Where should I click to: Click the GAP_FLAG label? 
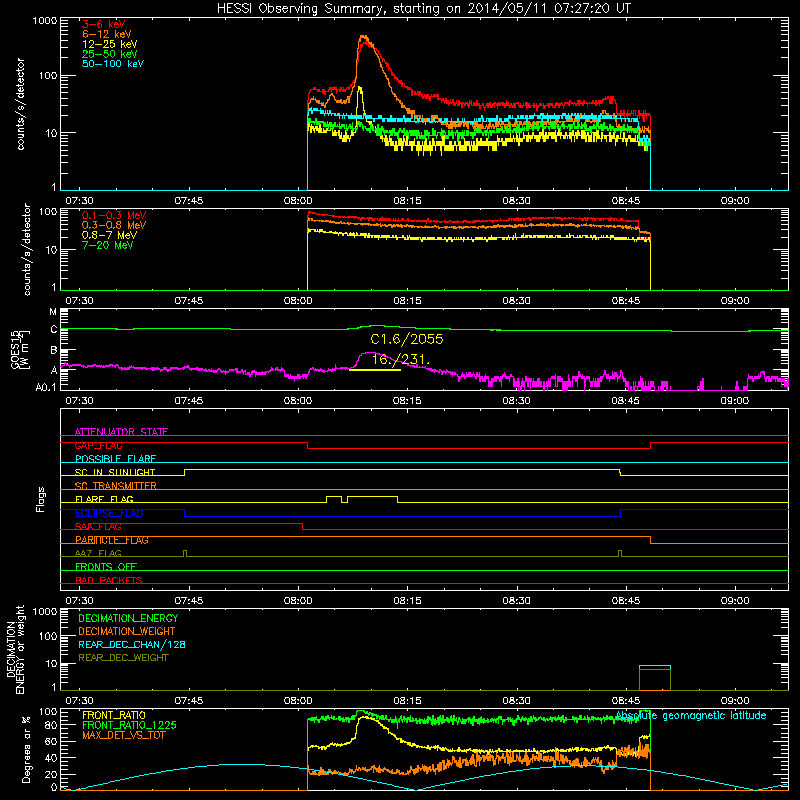point(98,445)
